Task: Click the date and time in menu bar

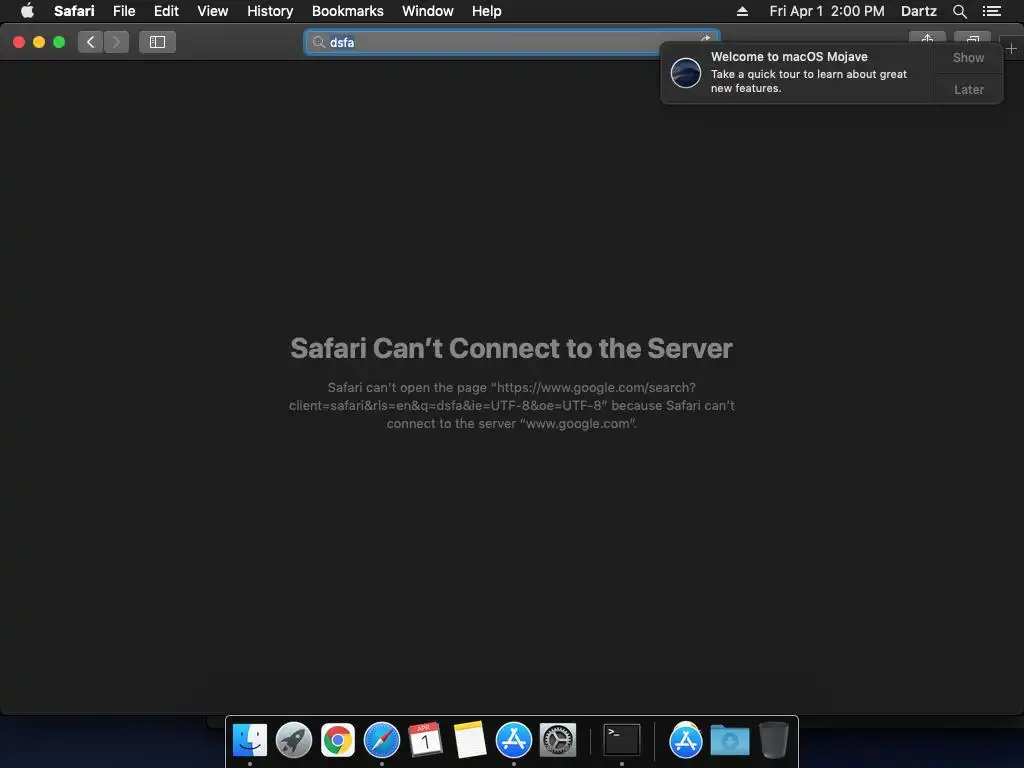Action: 827,11
